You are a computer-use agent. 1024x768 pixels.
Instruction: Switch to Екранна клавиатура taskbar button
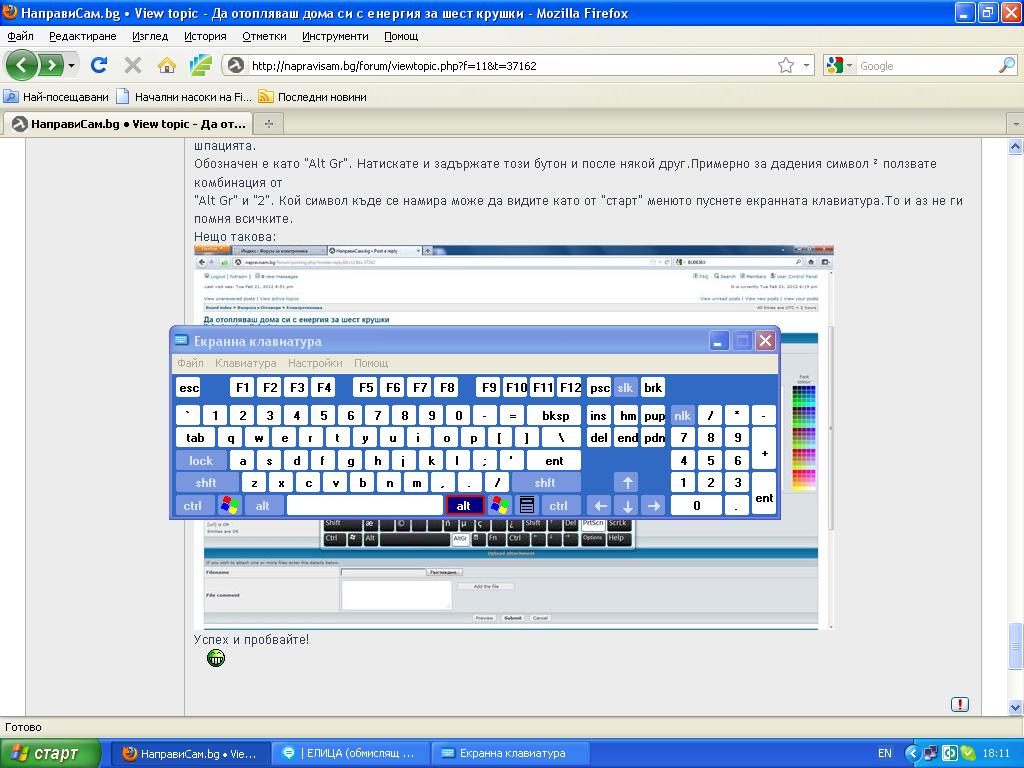[x=513, y=753]
